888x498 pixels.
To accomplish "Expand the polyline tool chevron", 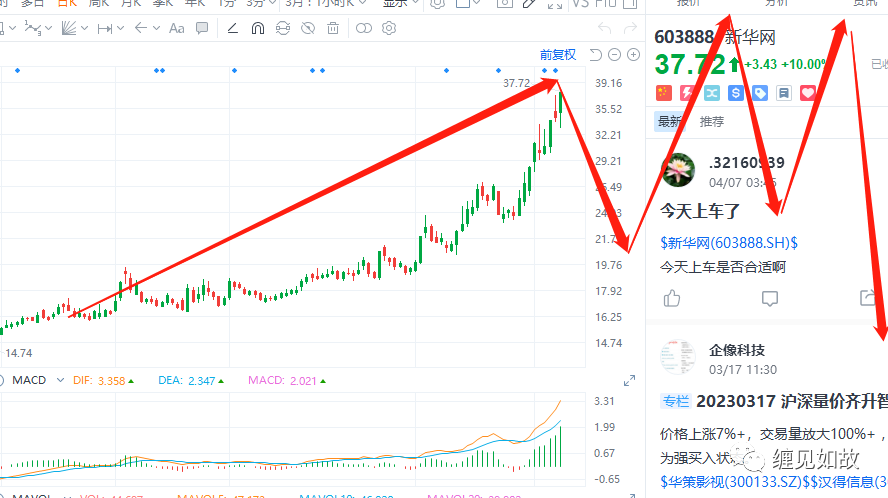I will tap(48, 28).
